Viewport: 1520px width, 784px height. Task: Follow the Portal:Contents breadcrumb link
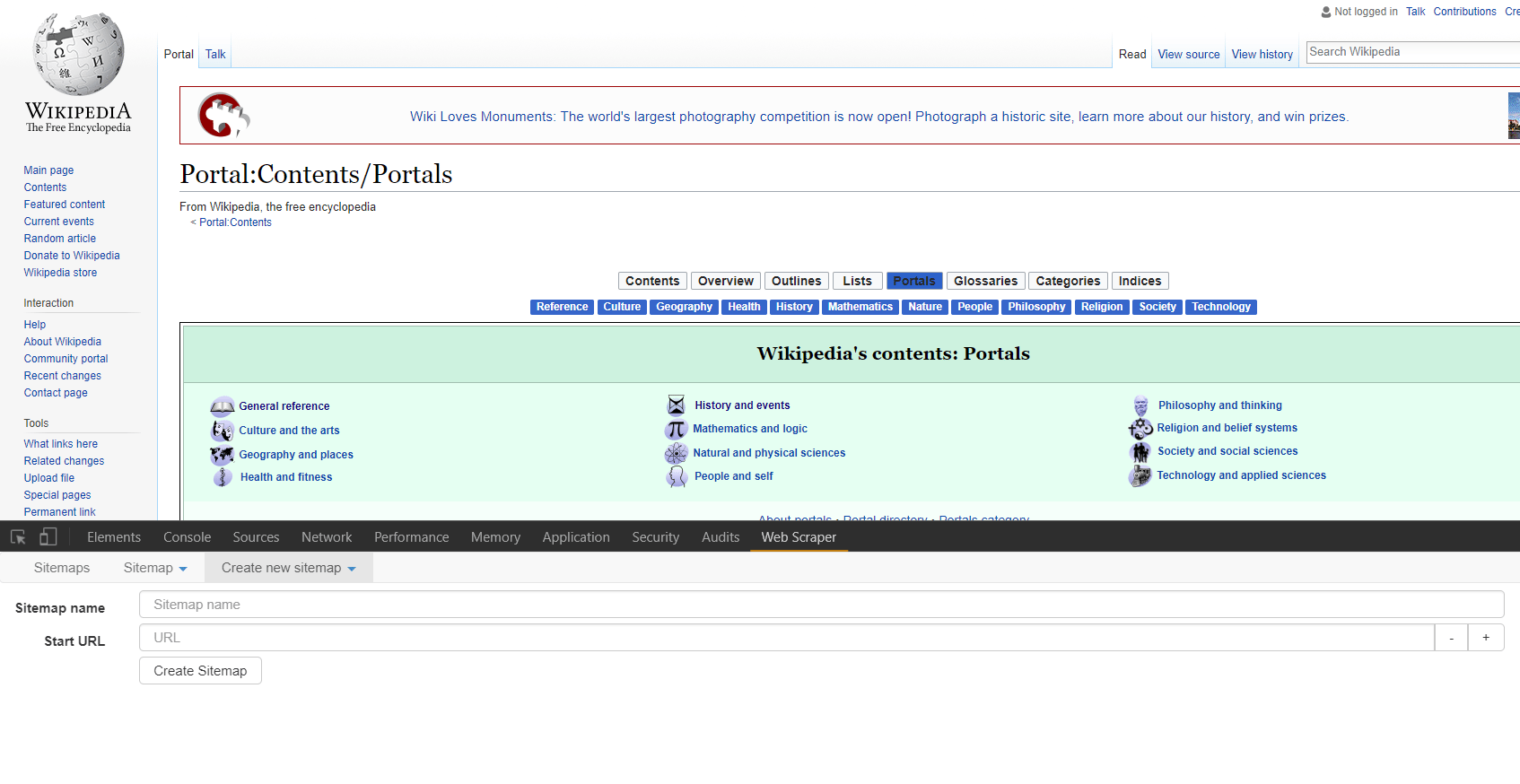click(x=235, y=222)
